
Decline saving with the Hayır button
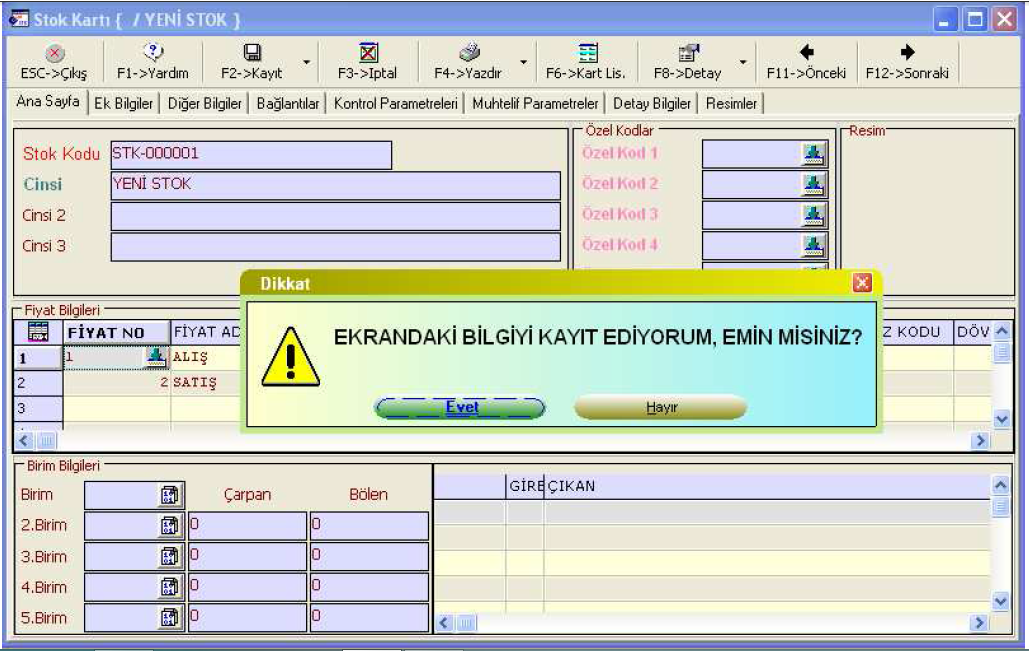pyautogui.click(x=660, y=408)
